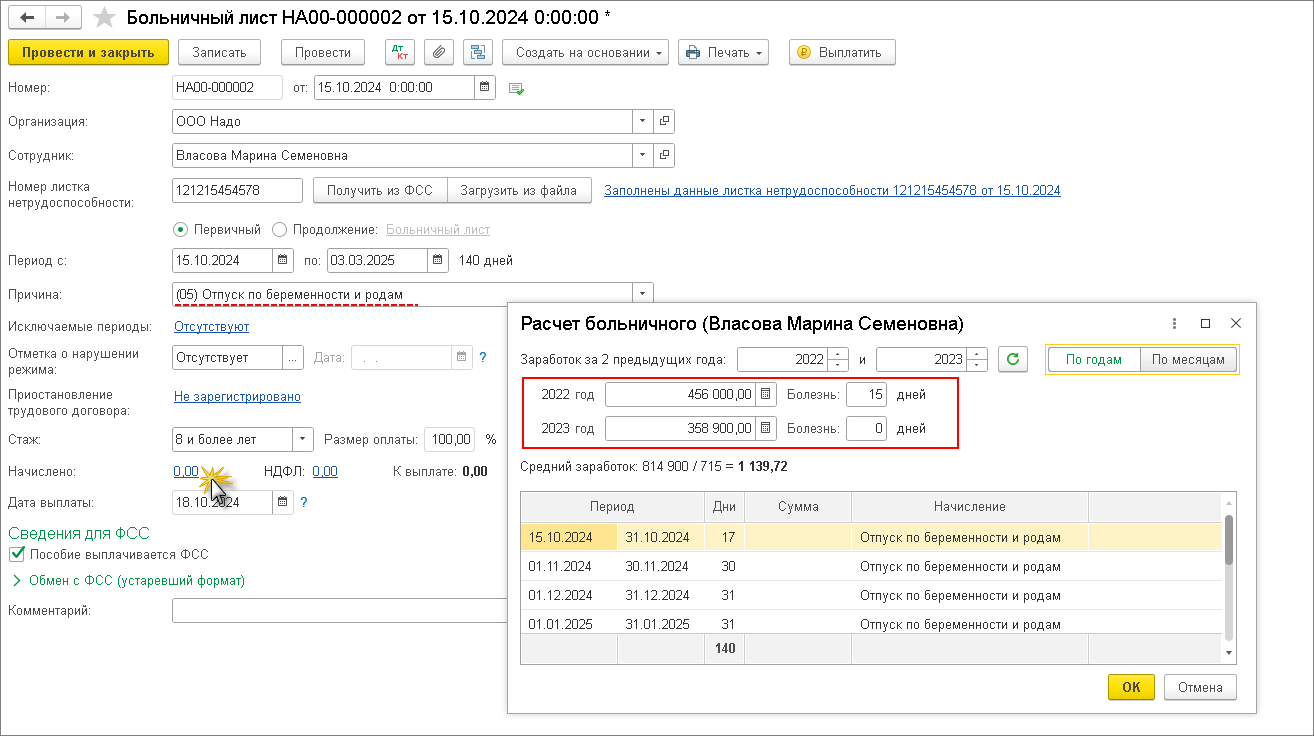Refresh earnings with the green arrow button

[1014, 359]
